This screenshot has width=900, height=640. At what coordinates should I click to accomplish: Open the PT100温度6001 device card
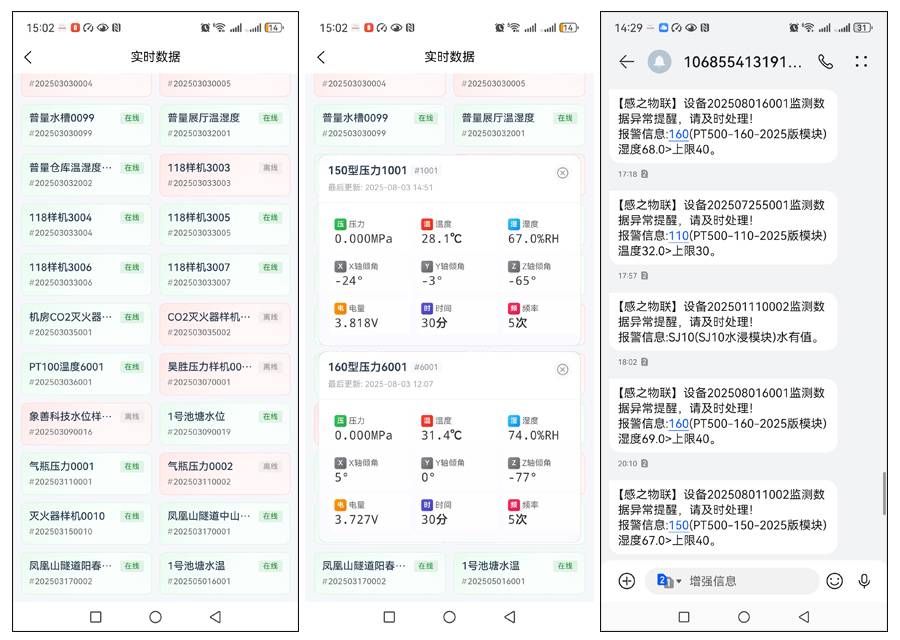pyautogui.click(x=83, y=373)
